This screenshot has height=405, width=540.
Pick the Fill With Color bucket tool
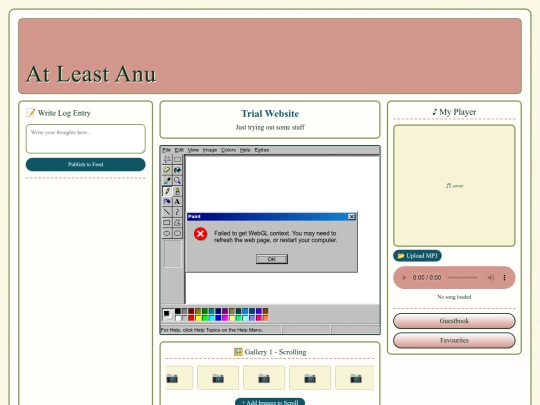(177, 170)
